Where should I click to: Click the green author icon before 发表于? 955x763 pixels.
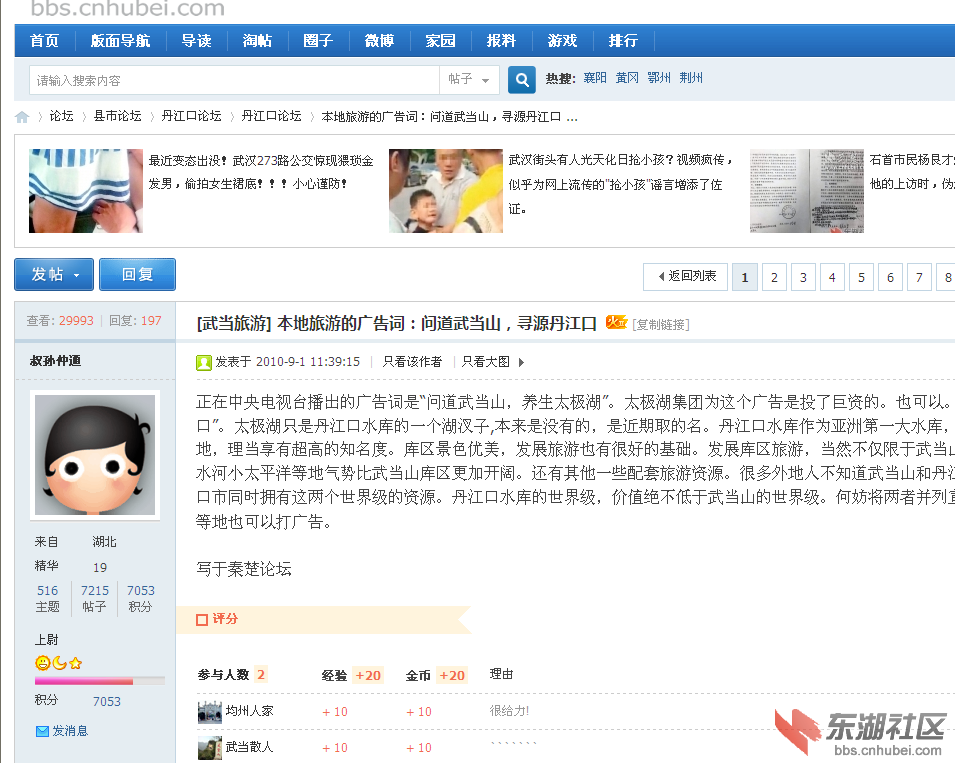(203, 362)
